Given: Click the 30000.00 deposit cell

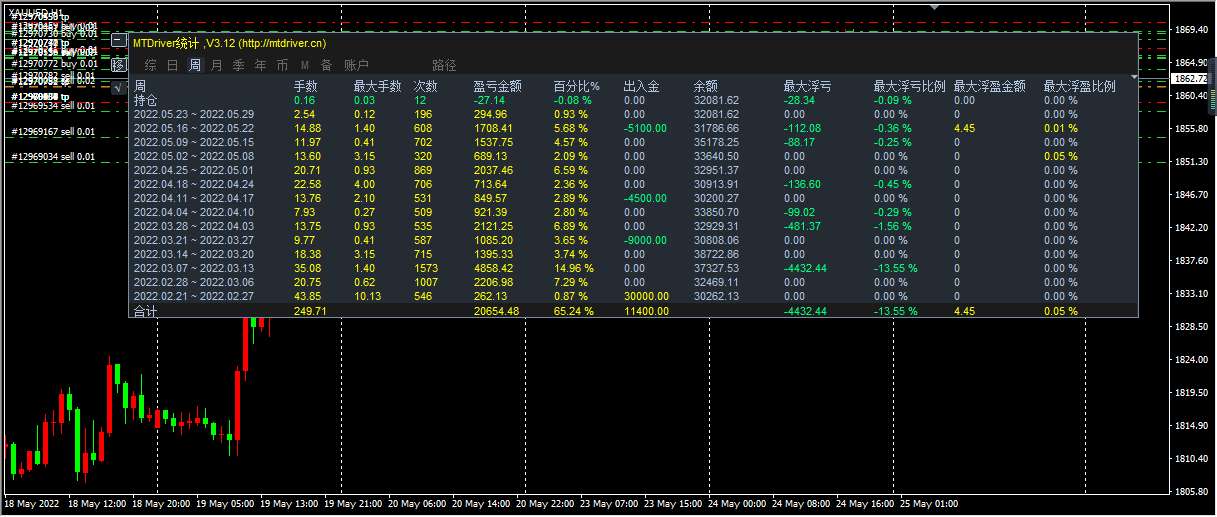Looking at the screenshot, I should coord(646,296).
